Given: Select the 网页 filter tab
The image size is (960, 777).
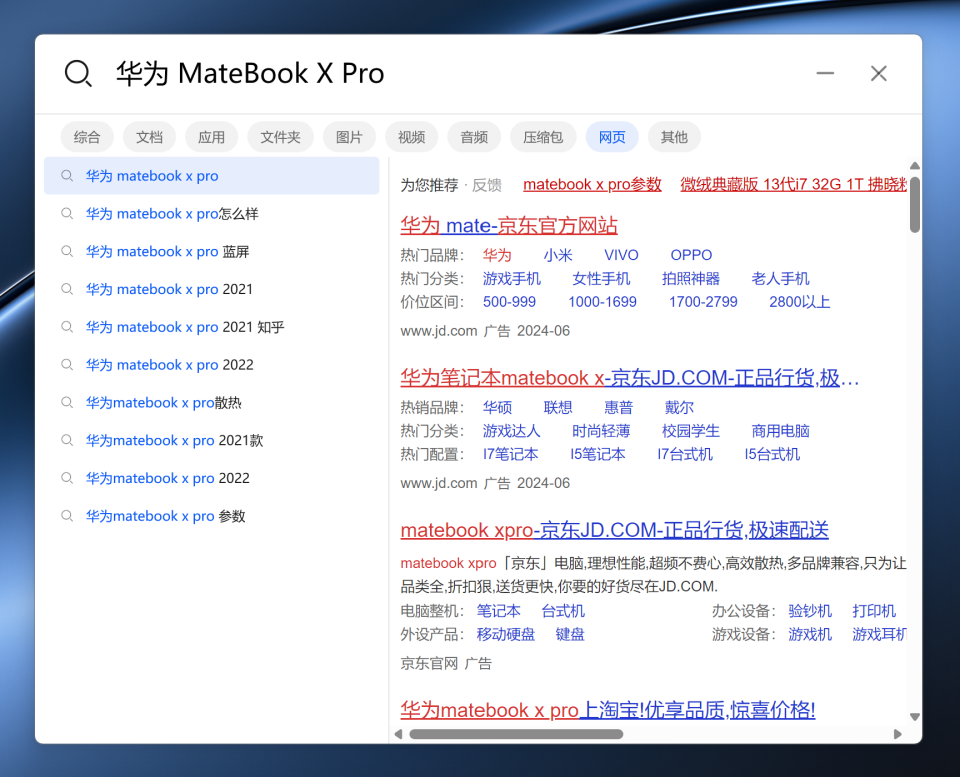Looking at the screenshot, I should click(x=612, y=137).
